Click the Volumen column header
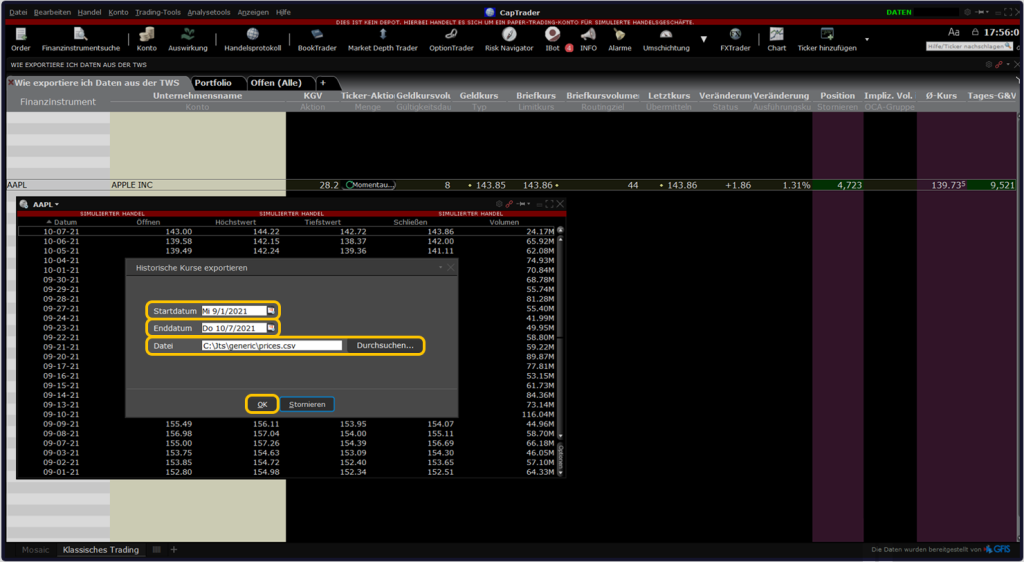The image size is (1024, 562). pos(504,222)
